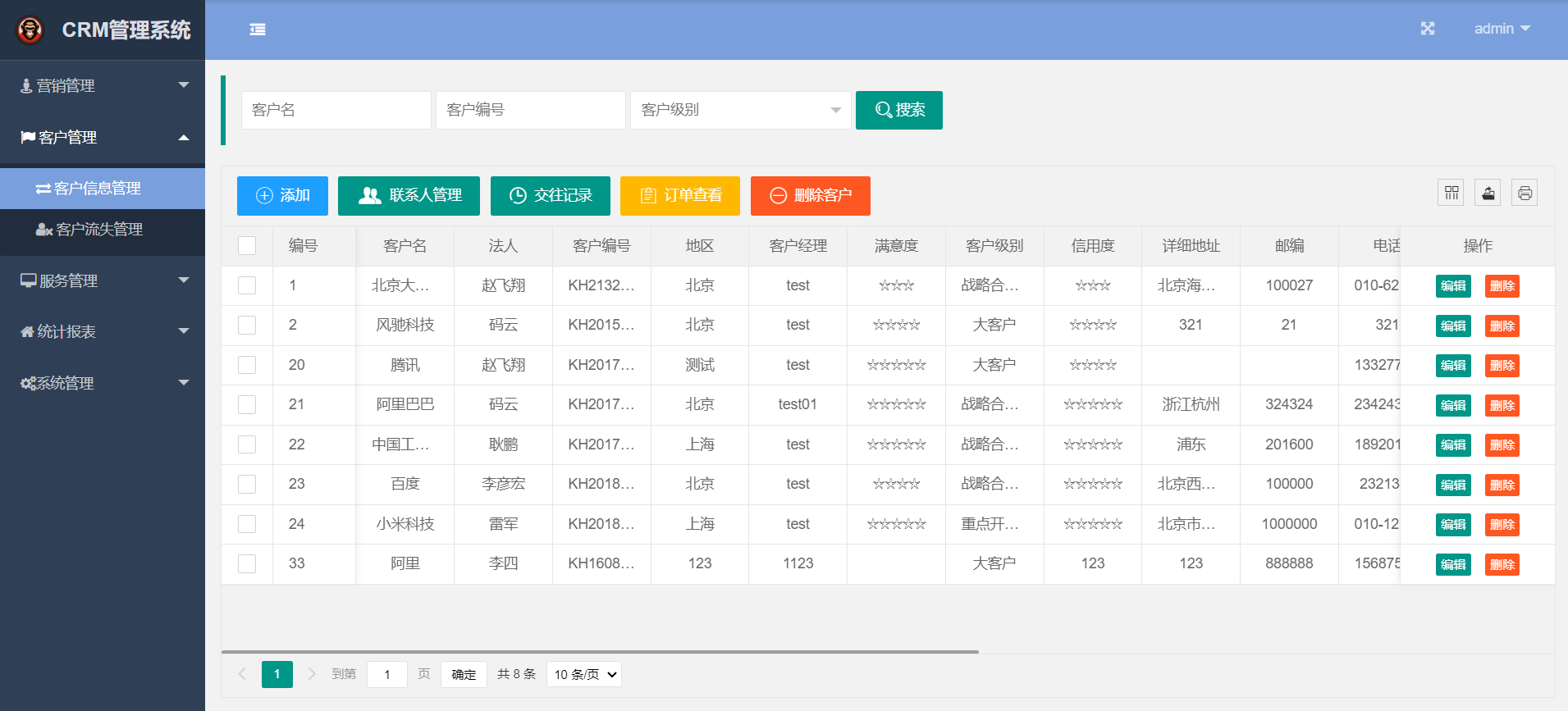Image resolution: width=1568 pixels, height=711 pixels.
Task: Open the column filter grid icon
Action: click(1451, 193)
